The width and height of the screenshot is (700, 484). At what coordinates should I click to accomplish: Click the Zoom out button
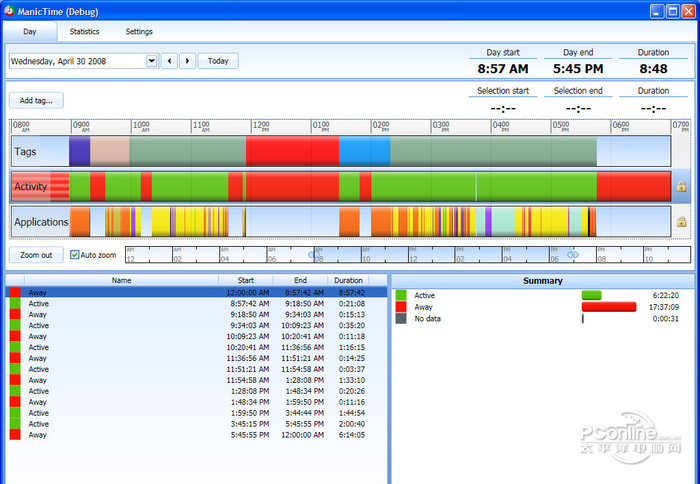tap(36, 255)
